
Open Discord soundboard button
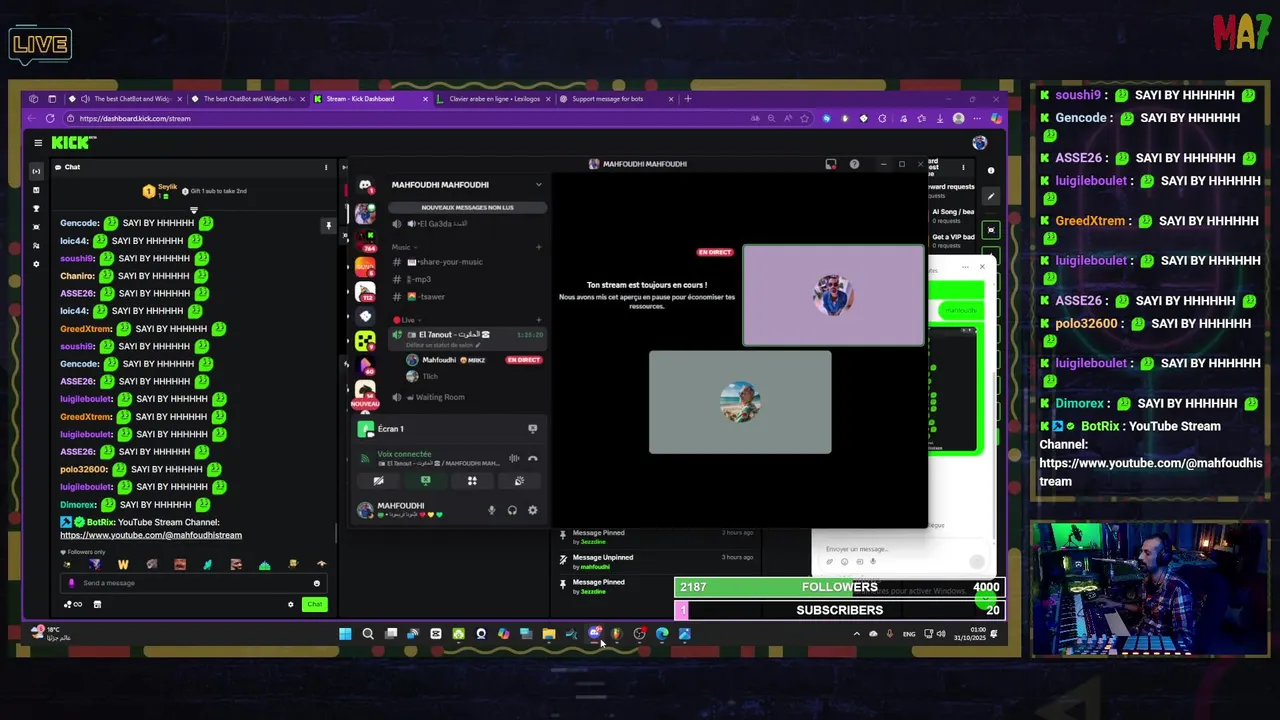pos(519,481)
